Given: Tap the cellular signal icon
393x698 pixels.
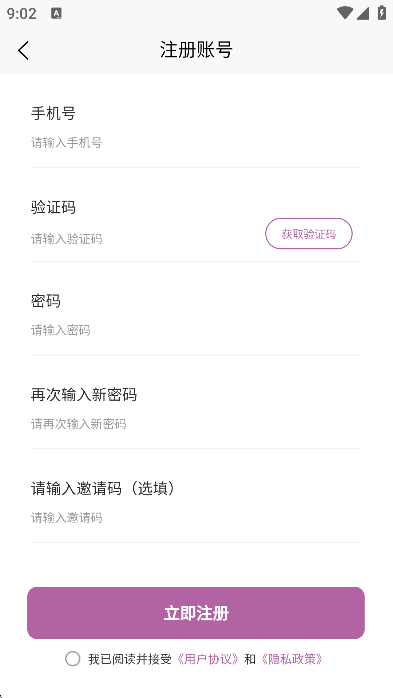Looking at the screenshot, I should click(x=363, y=13).
